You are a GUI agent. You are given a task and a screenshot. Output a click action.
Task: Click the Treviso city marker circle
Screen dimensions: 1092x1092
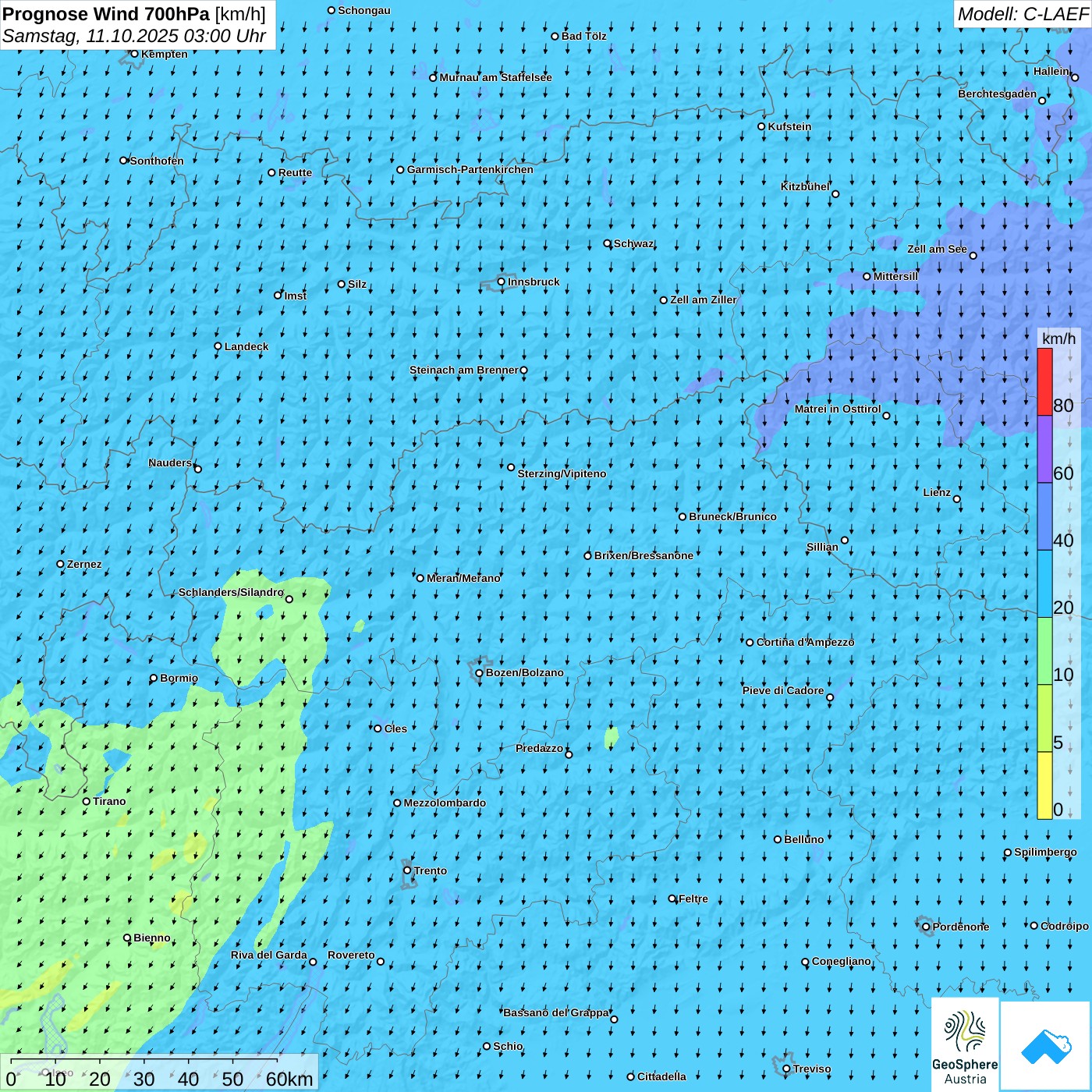tap(786, 1069)
